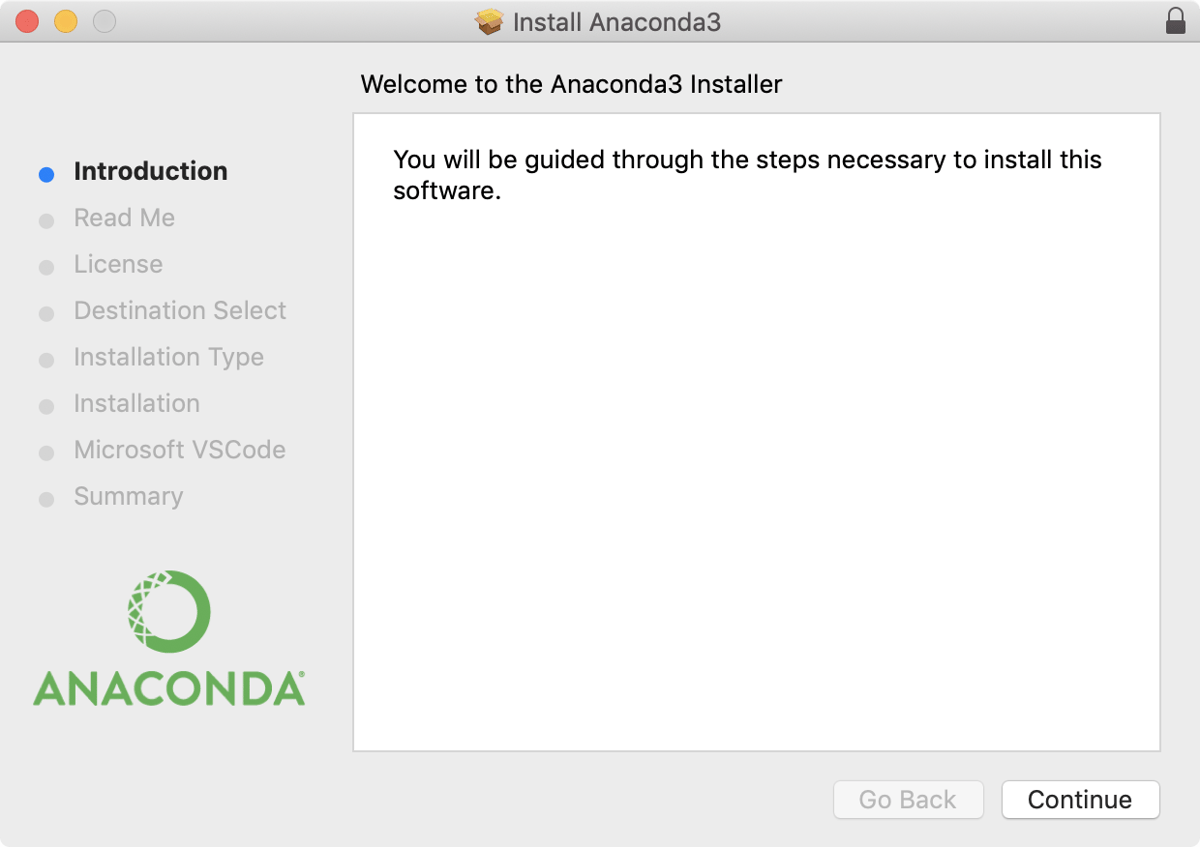
Task: Click the Read Me step bullet
Action: (x=46, y=221)
